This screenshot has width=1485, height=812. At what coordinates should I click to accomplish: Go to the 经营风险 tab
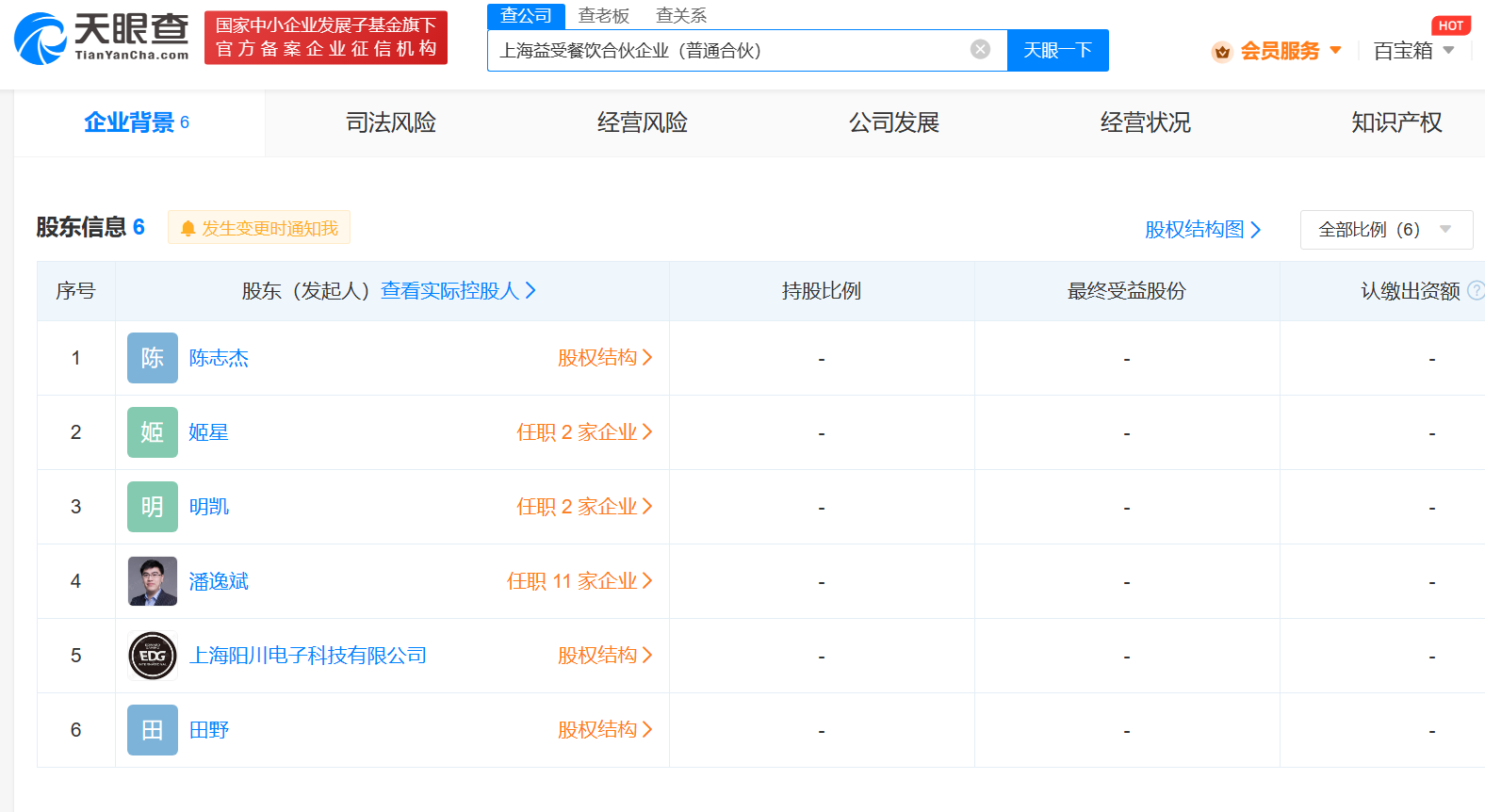[x=643, y=122]
